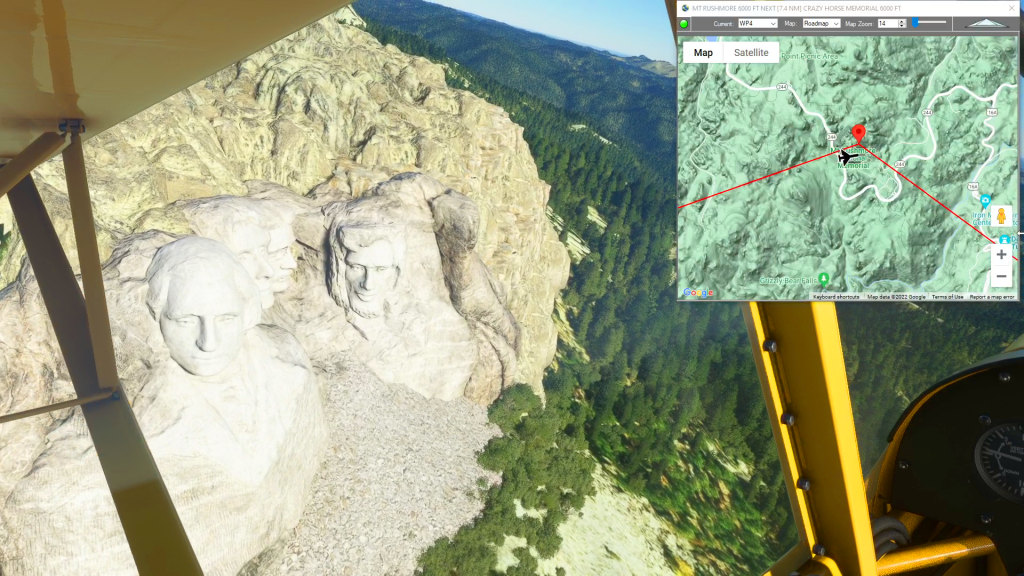Open the Terms of Use link
The width and height of the screenshot is (1024, 576).
point(947,297)
